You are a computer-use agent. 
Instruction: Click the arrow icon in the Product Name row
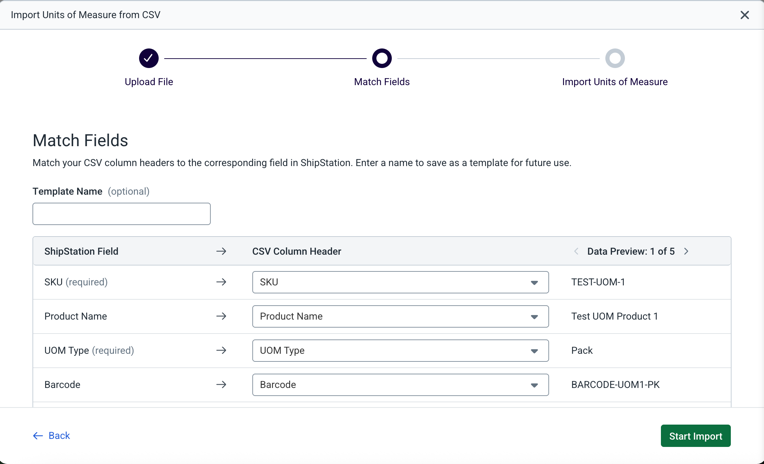pos(221,316)
